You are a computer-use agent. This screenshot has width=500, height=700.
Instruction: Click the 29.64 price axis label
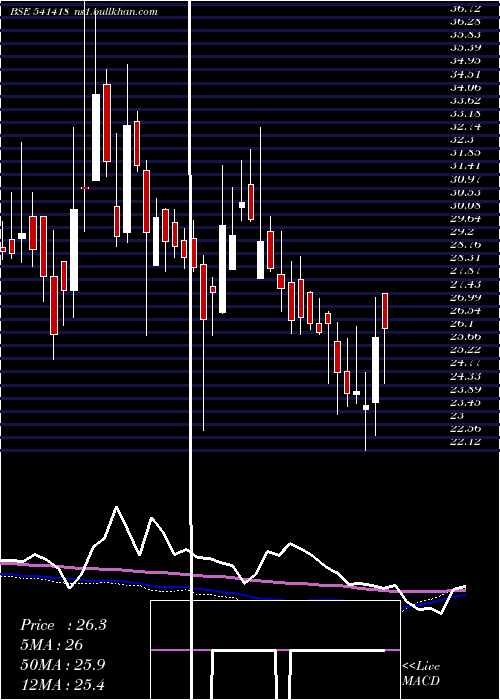coord(466,219)
